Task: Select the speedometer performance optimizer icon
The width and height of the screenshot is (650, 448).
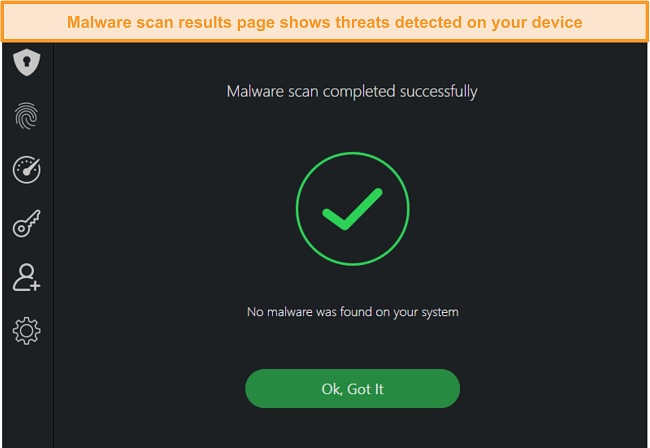Action: pyautogui.click(x=27, y=170)
